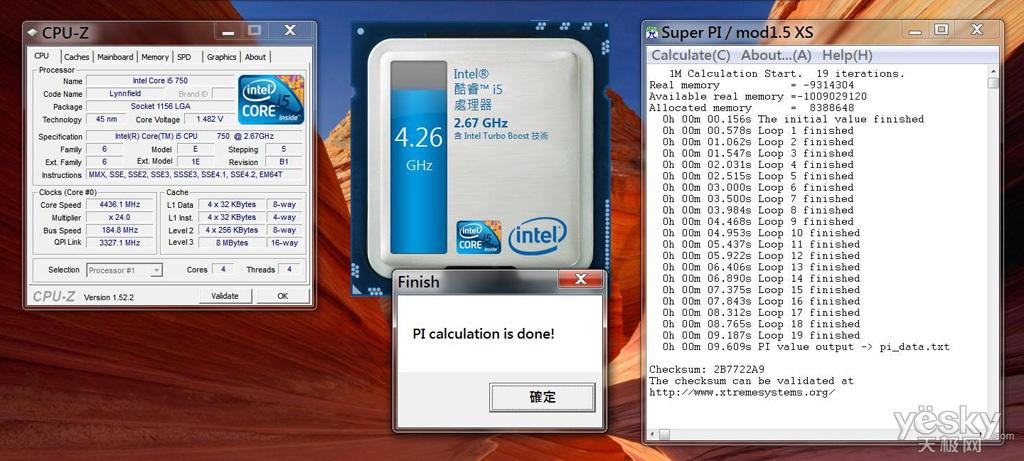Screen dimensions: 1024x461
Task: Click the Revision value 'B1'
Action: tap(283, 162)
